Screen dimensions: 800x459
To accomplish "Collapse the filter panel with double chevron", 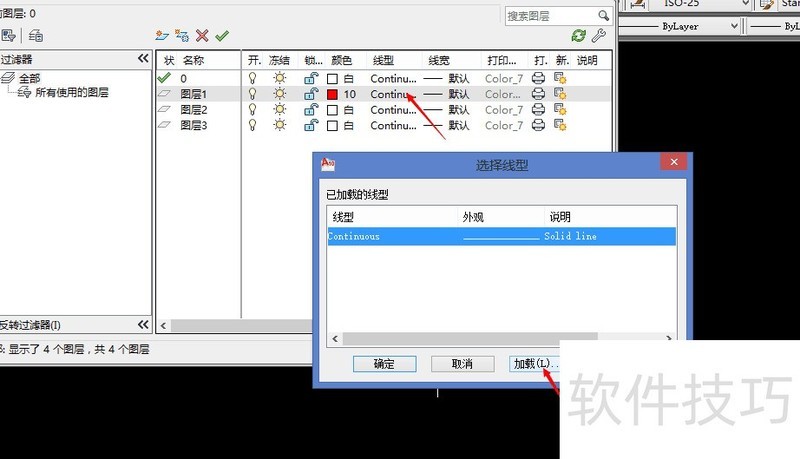I will [x=143, y=59].
